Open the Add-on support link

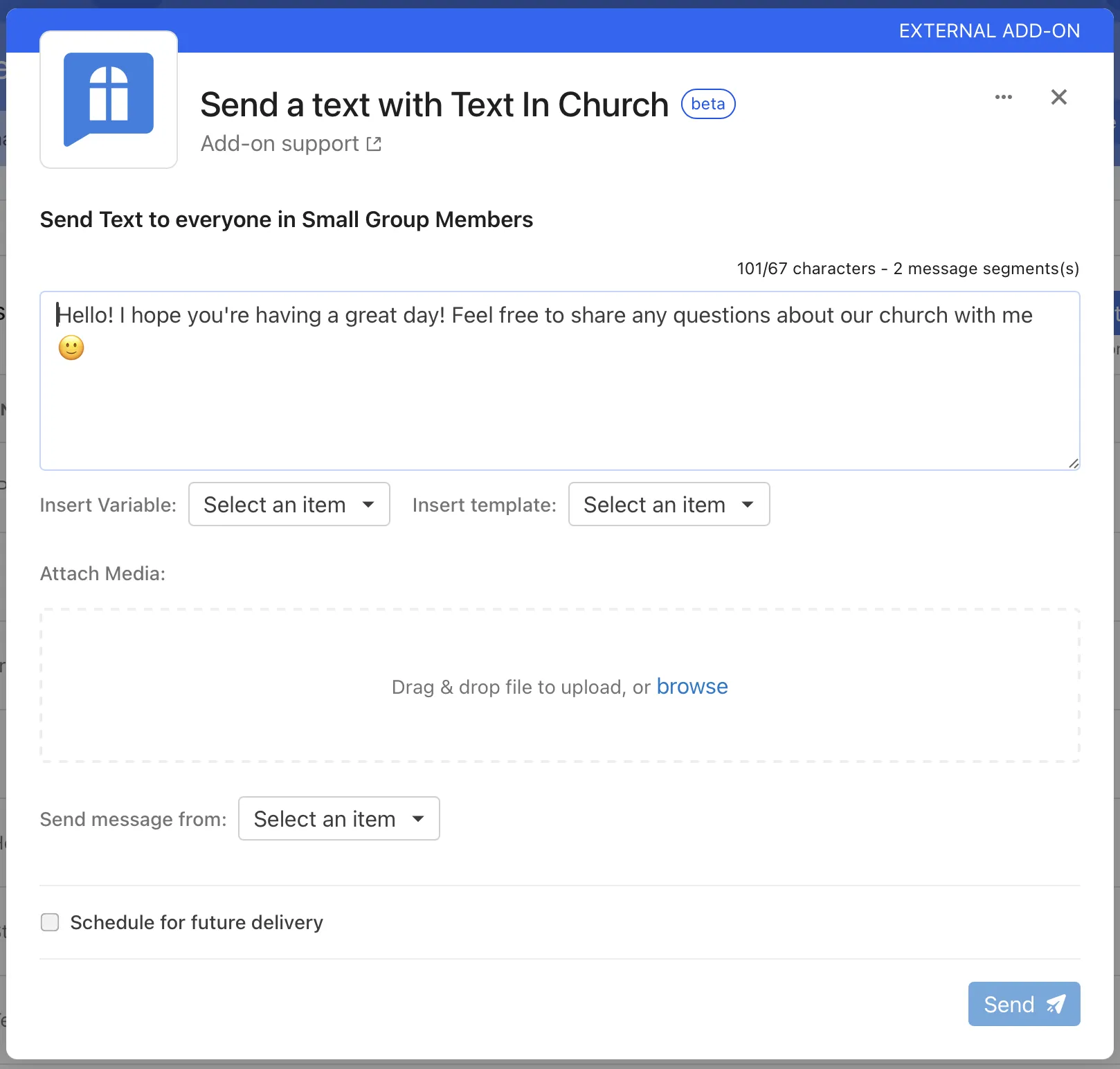tap(280, 144)
